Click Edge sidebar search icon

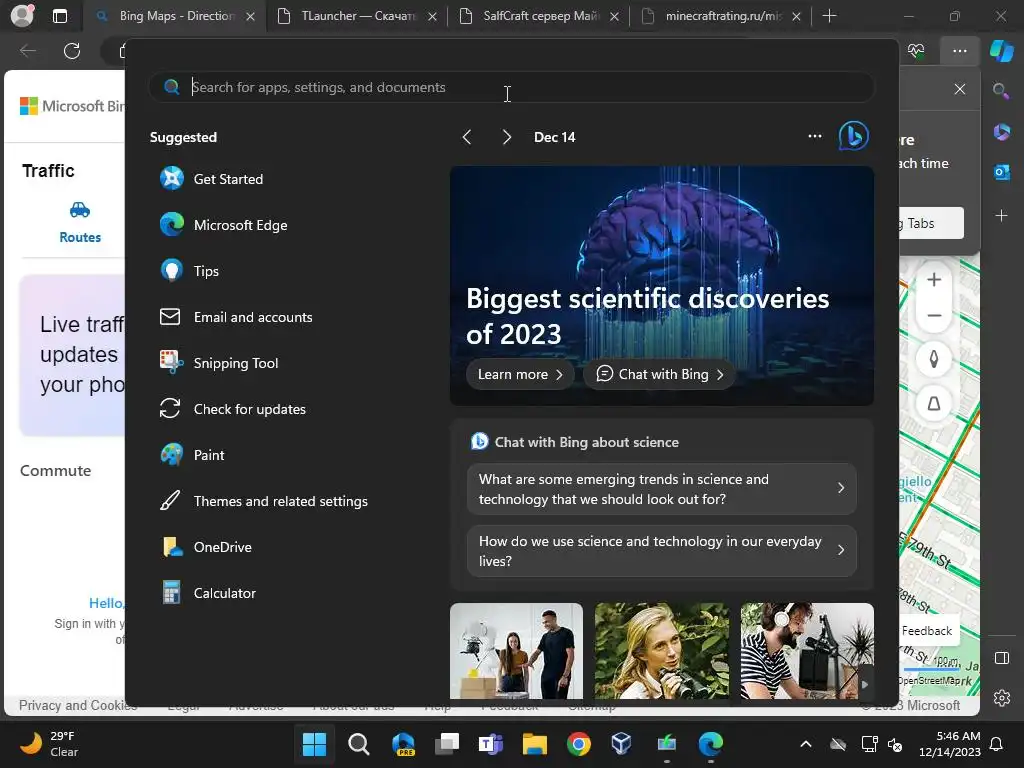[x=1002, y=90]
